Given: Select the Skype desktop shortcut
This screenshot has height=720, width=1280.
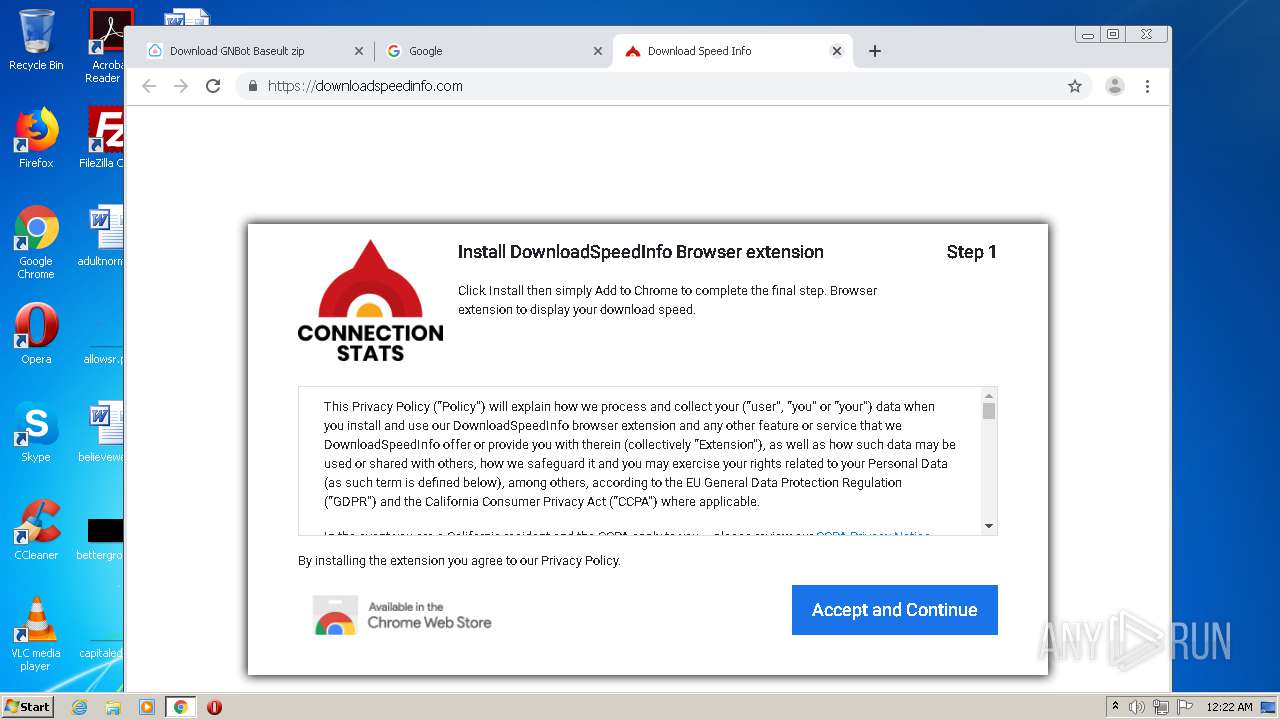Looking at the screenshot, I should click(x=36, y=432).
